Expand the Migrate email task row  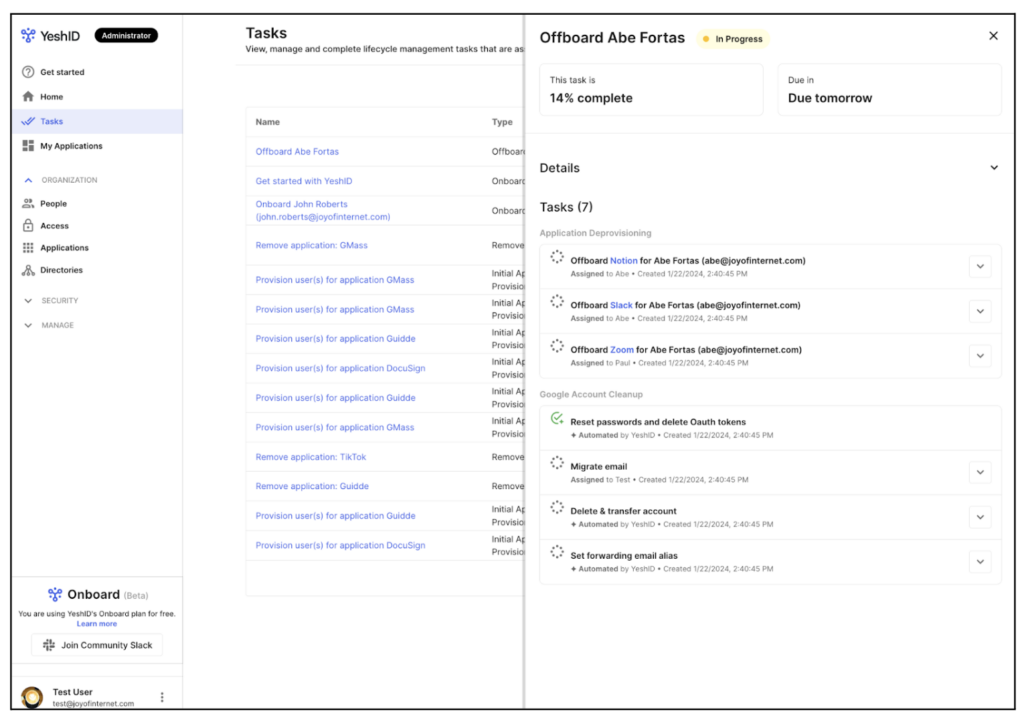[980, 472]
